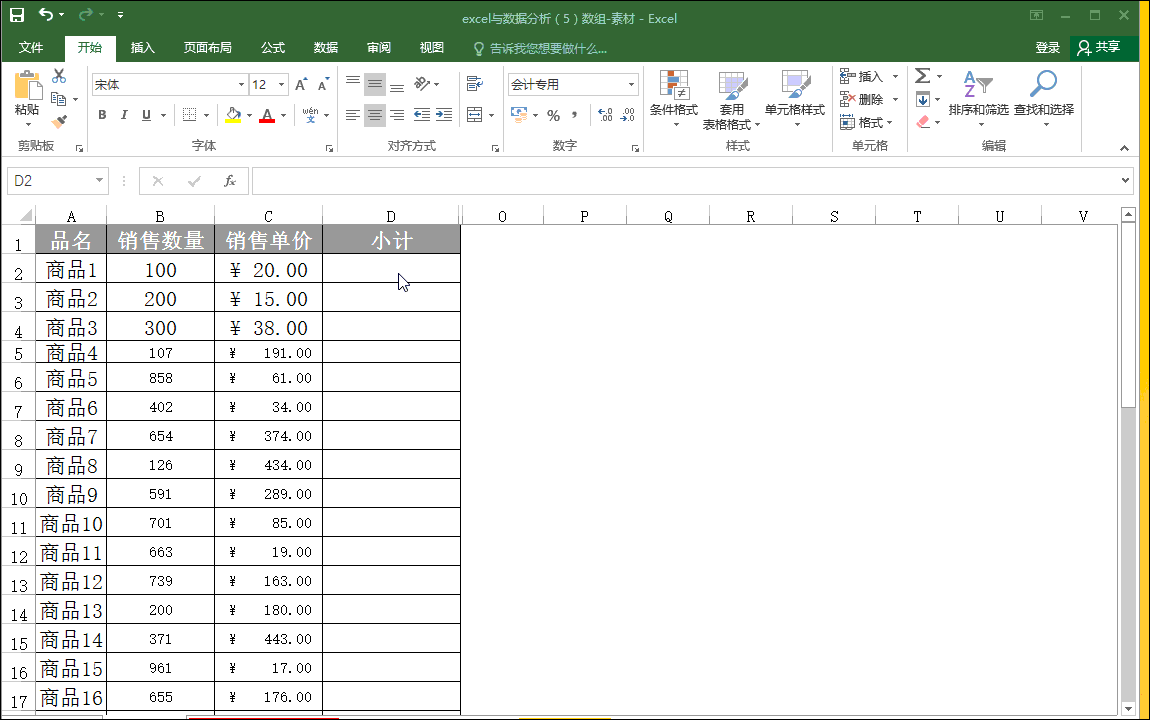Viewport: 1150px width, 720px height.
Task: Open fill color dropdown arrow
Action: click(x=249, y=115)
